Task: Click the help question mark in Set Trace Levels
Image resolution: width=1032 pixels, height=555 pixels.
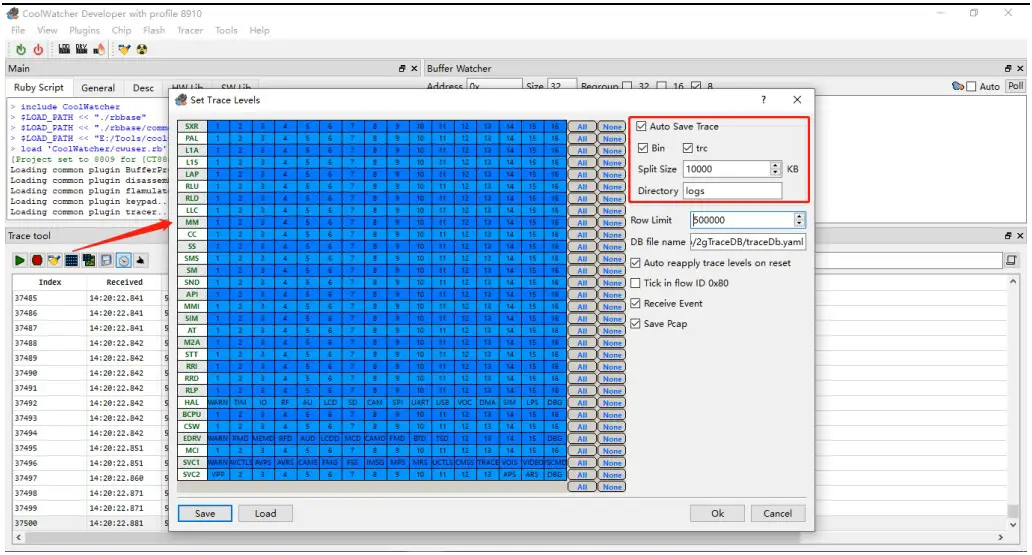Action: click(x=763, y=99)
